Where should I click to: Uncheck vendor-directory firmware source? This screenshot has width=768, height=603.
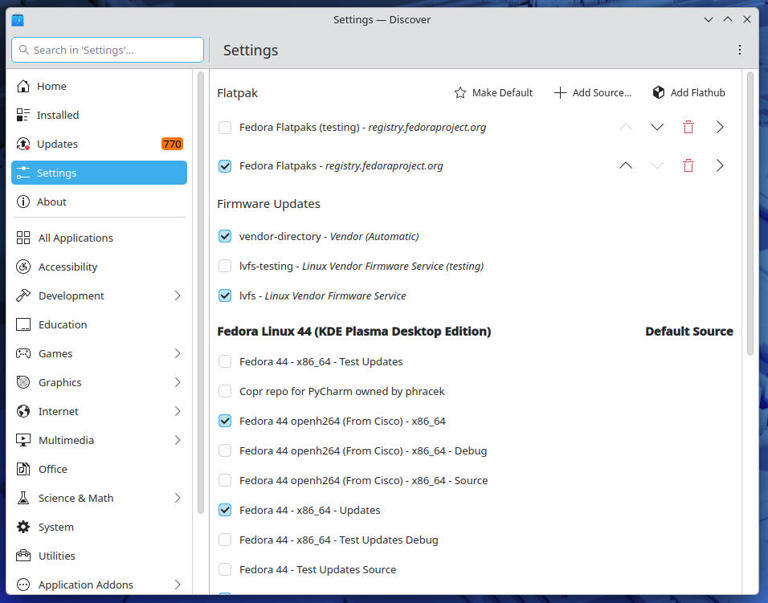[225, 237]
